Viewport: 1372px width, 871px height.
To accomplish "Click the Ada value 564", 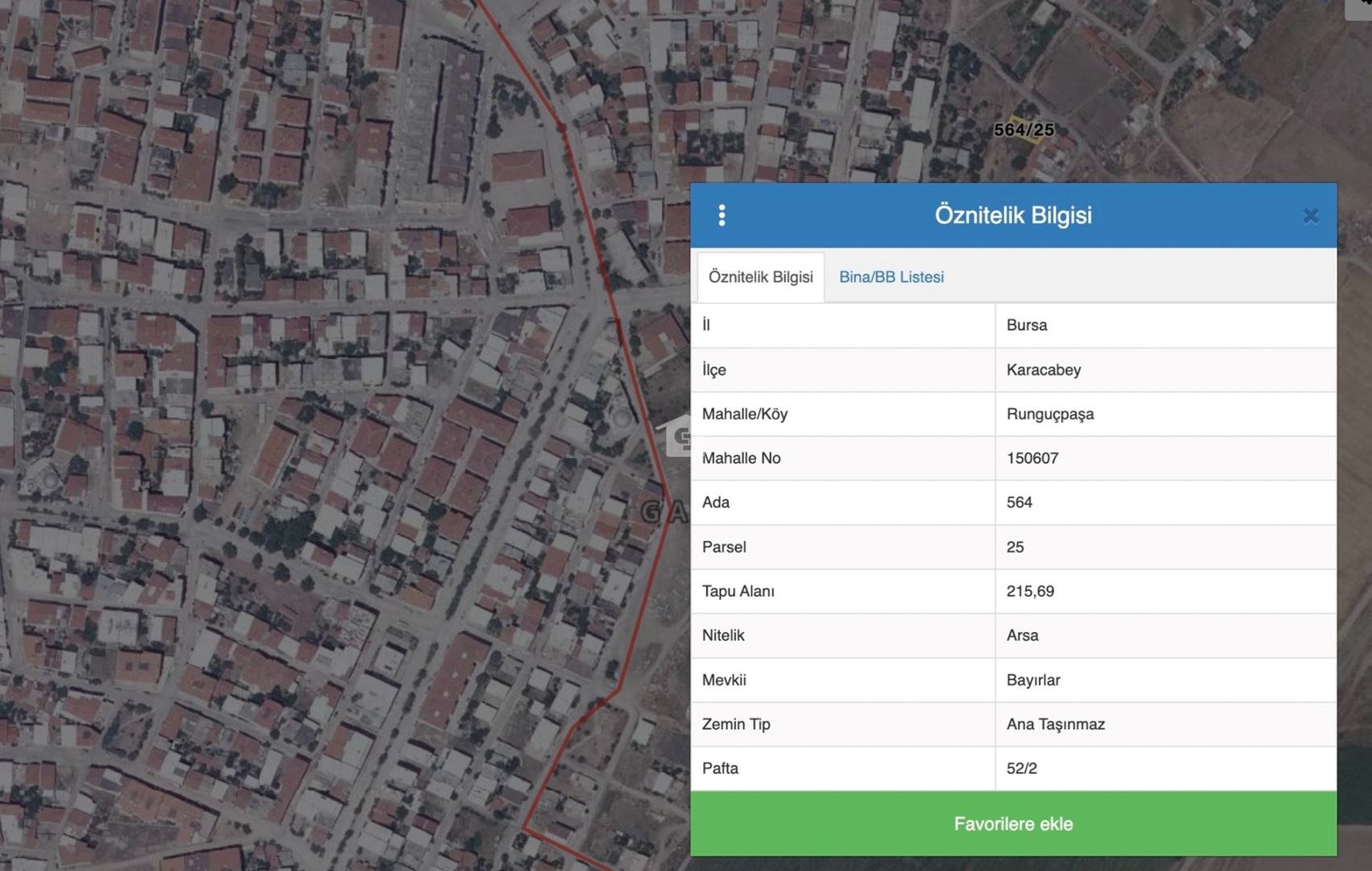I will coord(1019,502).
